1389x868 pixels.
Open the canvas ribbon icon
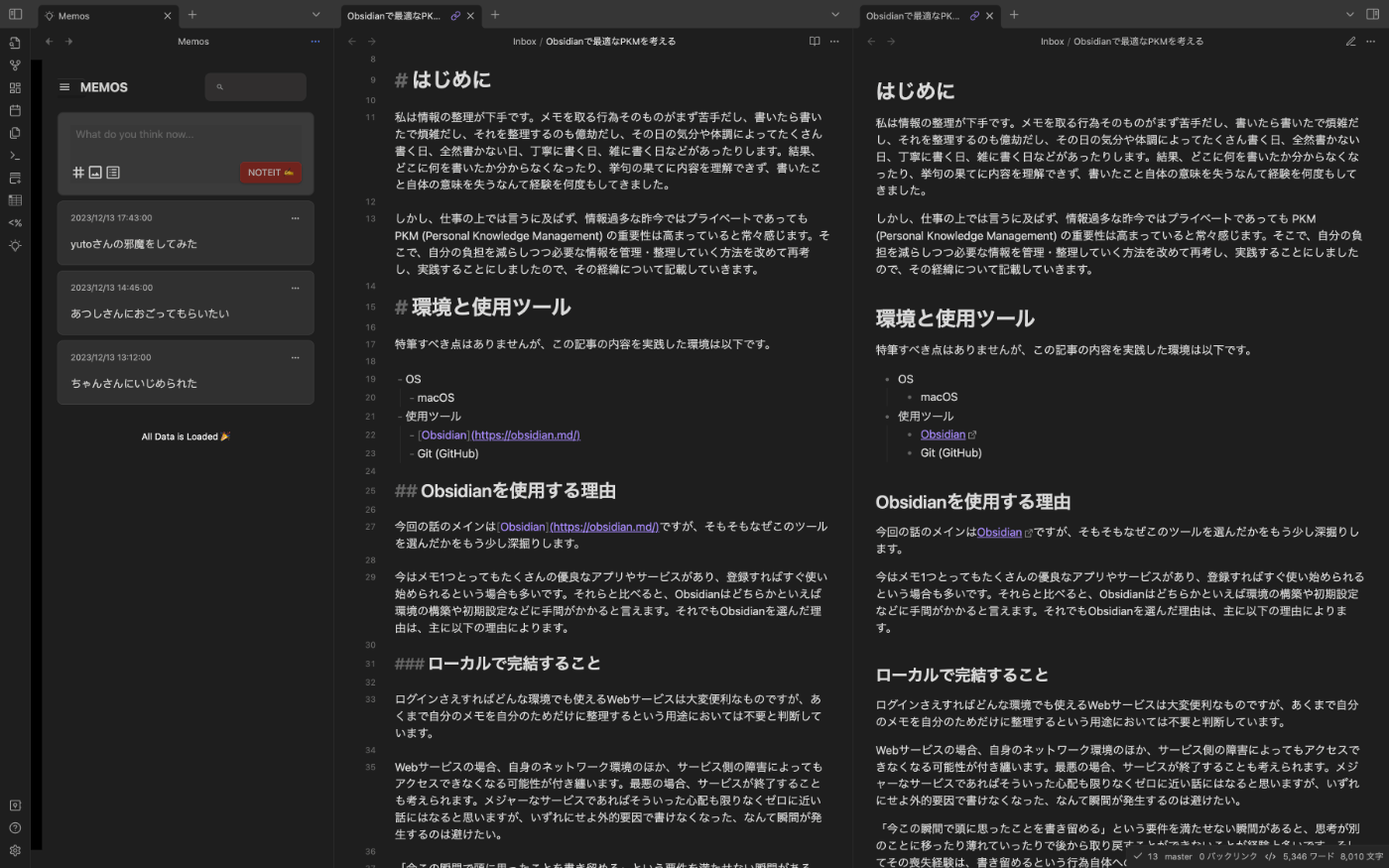click(x=15, y=88)
